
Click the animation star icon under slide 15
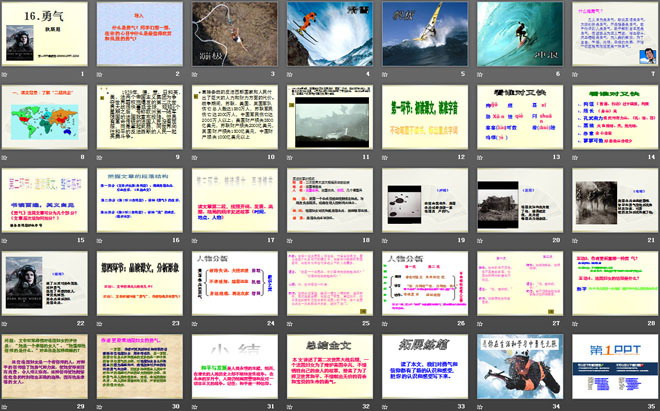[x=4, y=241]
